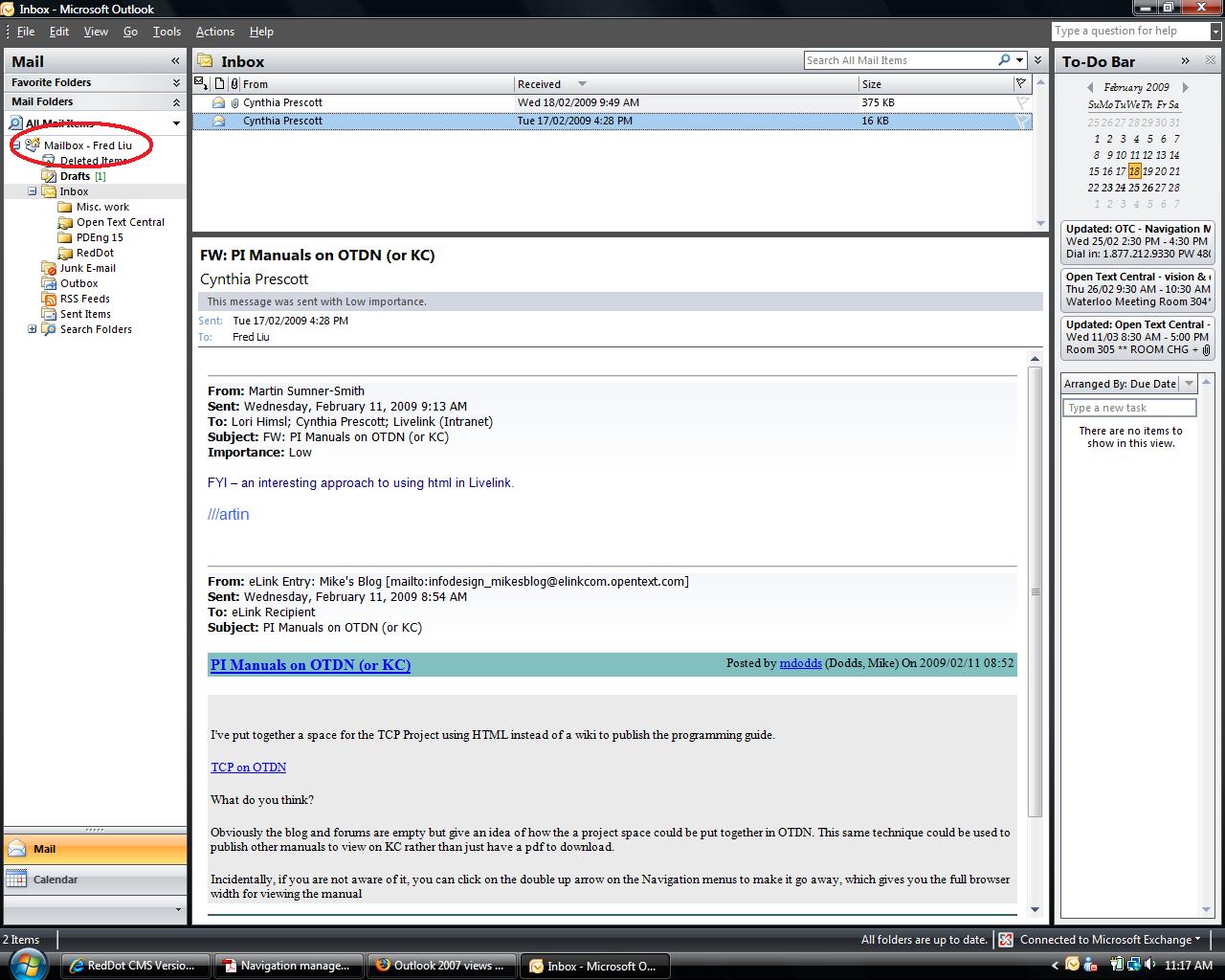Viewport: 1225px width, 980px height.
Task: Click the Search All Mail Items field
Action: pos(900,60)
